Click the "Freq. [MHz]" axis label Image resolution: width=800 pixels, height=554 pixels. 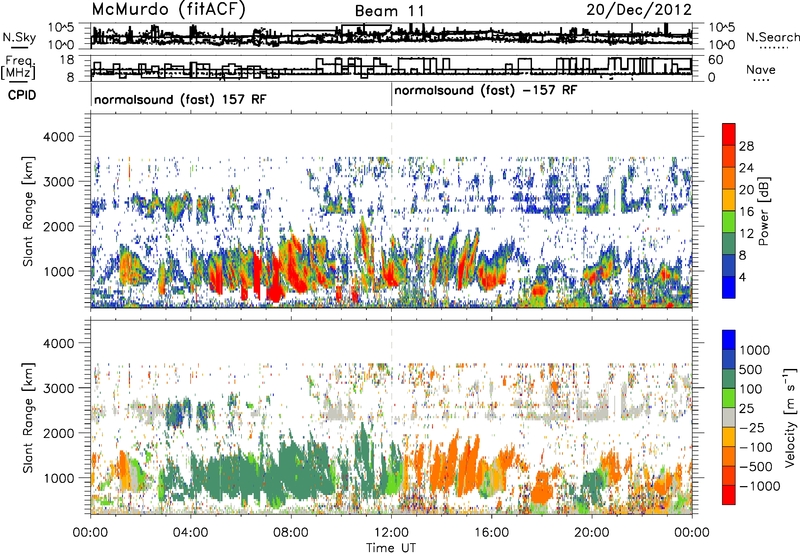(18, 67)
